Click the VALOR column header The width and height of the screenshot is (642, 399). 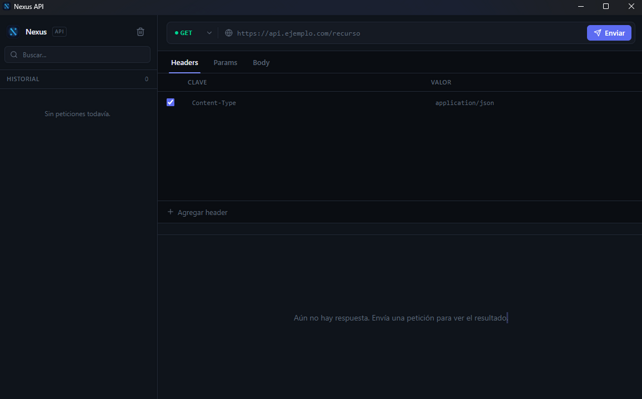441,82
